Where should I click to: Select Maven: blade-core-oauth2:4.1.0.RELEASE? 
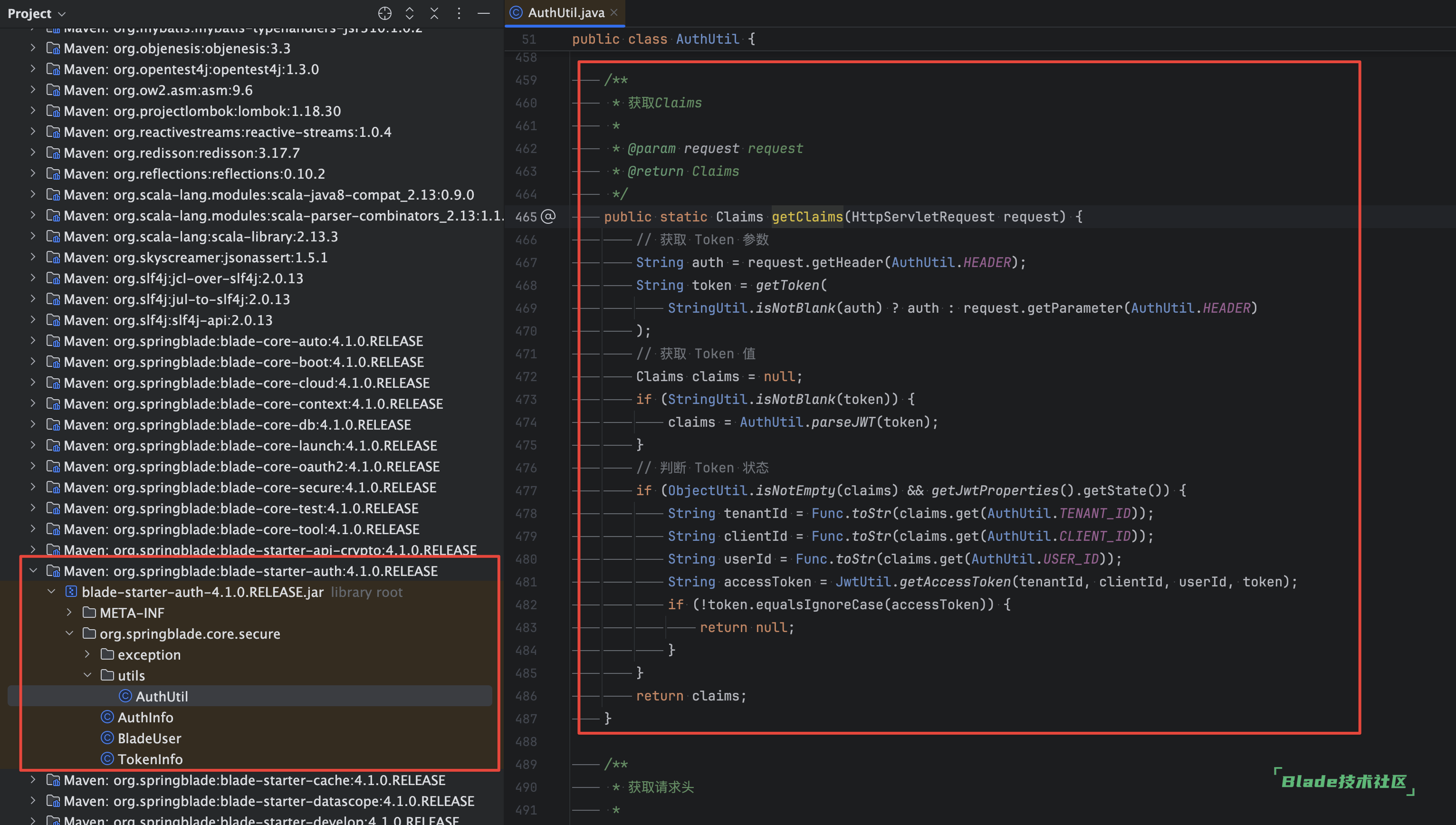(x=251, y=467)
